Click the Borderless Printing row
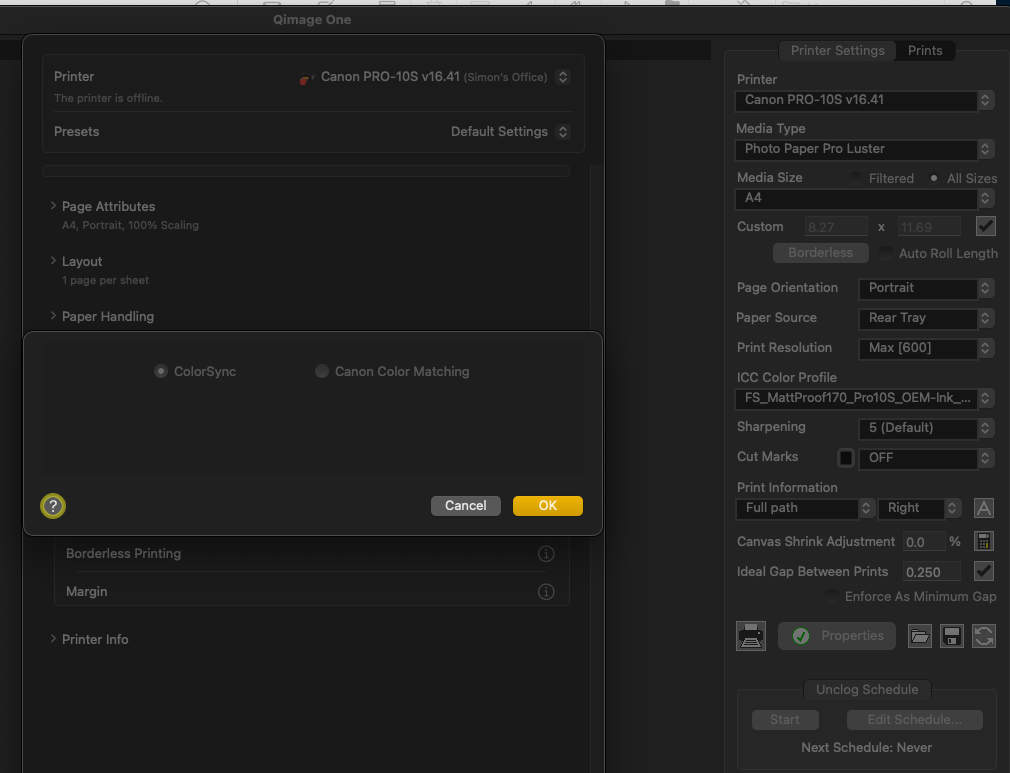This screenshot has width=1010, height=773. 312,554
